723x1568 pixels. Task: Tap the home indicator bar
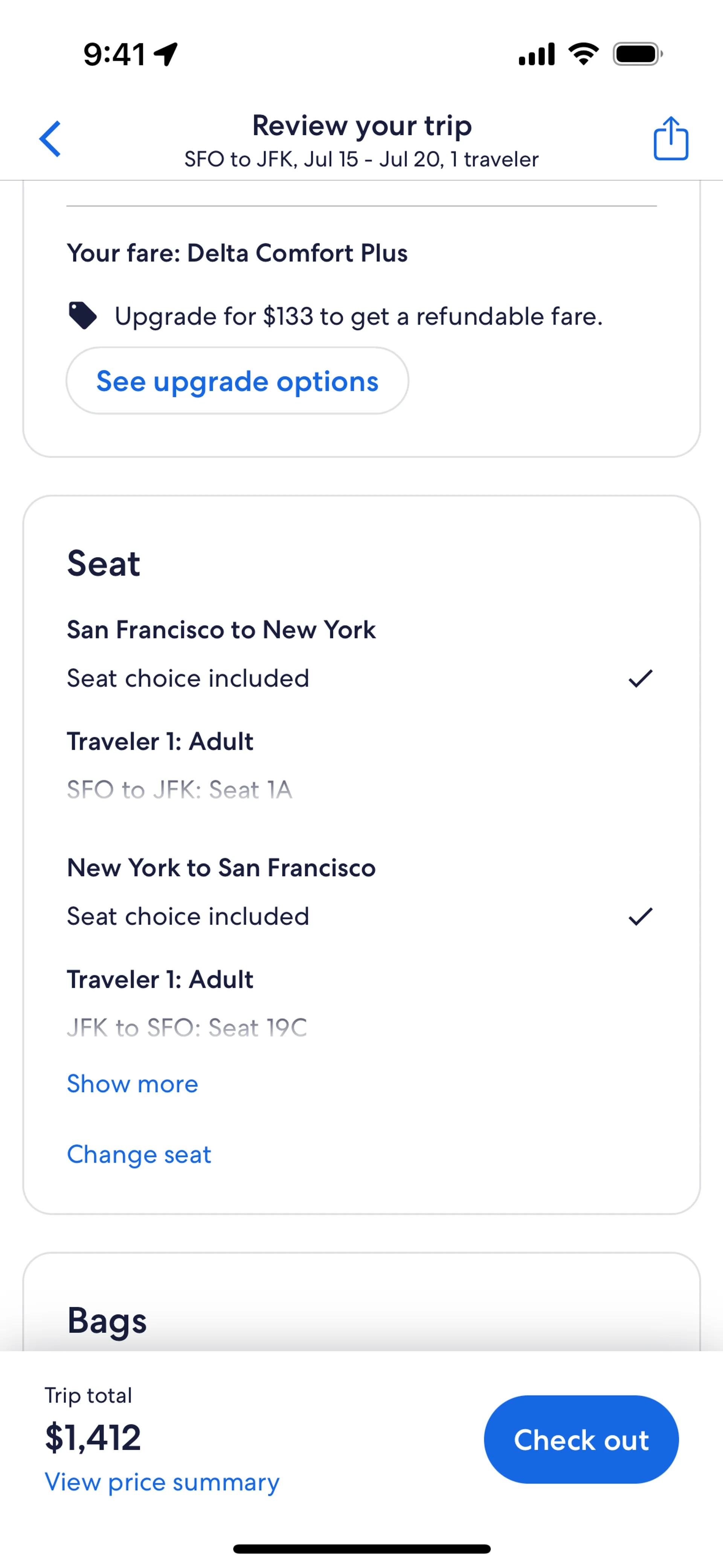pyautogui.click(x=361, y=1548)
